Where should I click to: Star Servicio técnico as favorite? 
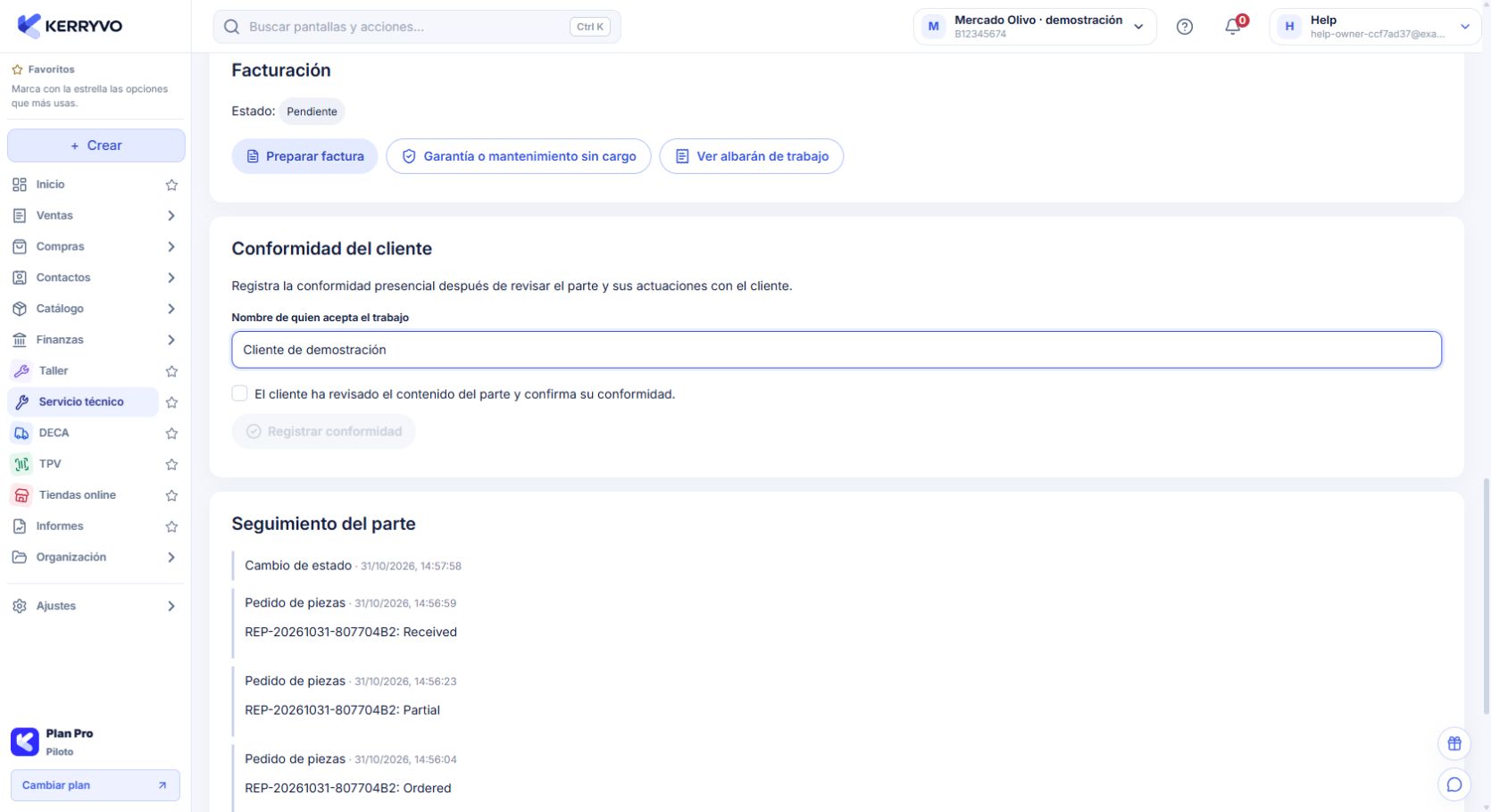coord(171,402)
